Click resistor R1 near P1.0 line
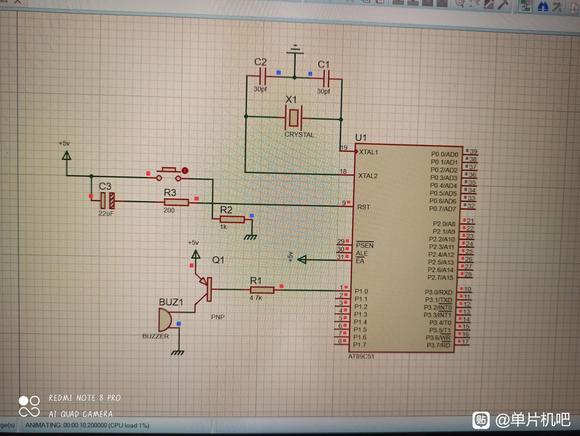 coord(262,290)
